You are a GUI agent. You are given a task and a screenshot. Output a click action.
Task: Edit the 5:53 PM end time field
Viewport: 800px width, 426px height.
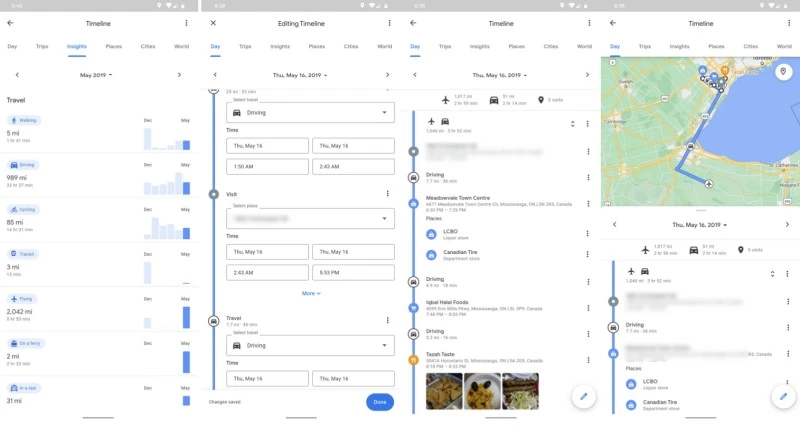(x=353, y=272)
